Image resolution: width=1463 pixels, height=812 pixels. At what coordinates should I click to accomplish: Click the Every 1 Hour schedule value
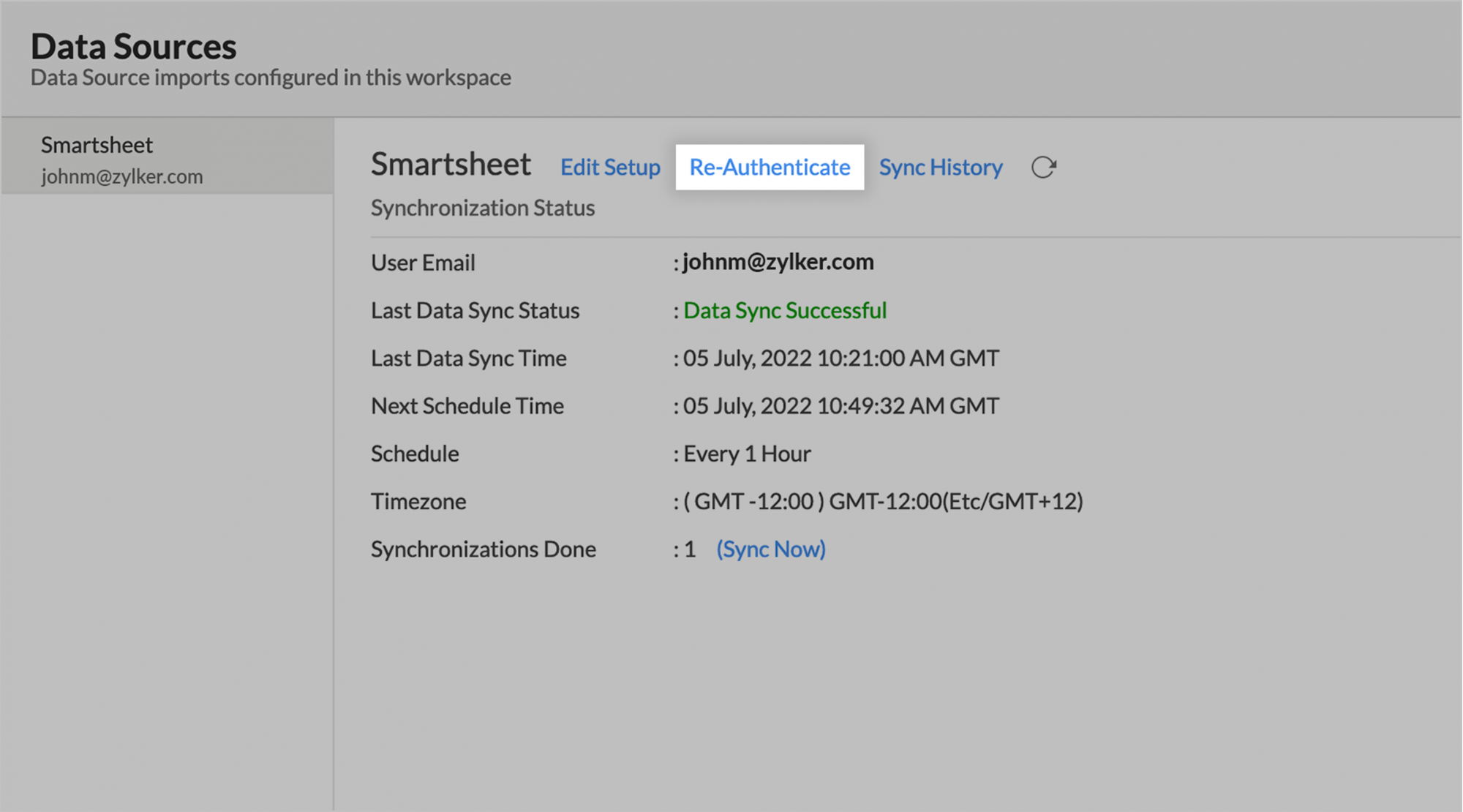tap(747, 454)
